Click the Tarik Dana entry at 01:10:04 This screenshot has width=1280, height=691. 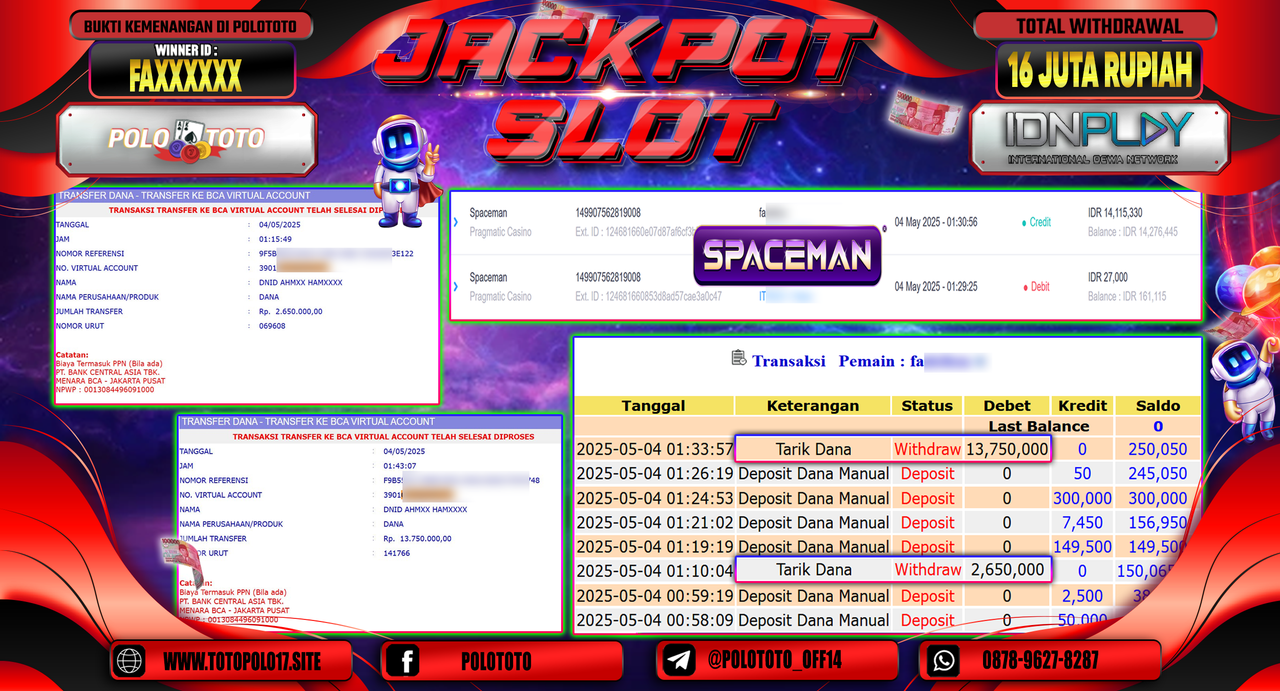[x=813, y=570]
